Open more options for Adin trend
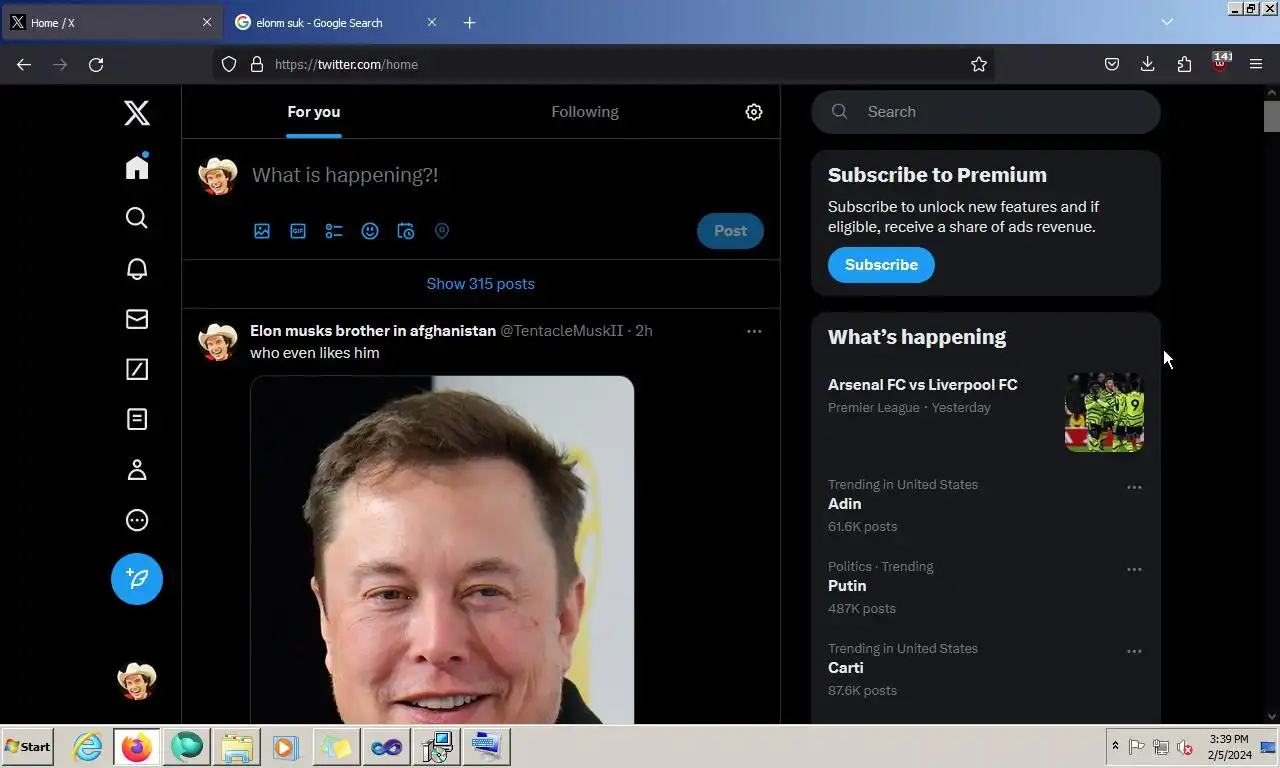1280x768 pixels. [x=1134, y=488]
